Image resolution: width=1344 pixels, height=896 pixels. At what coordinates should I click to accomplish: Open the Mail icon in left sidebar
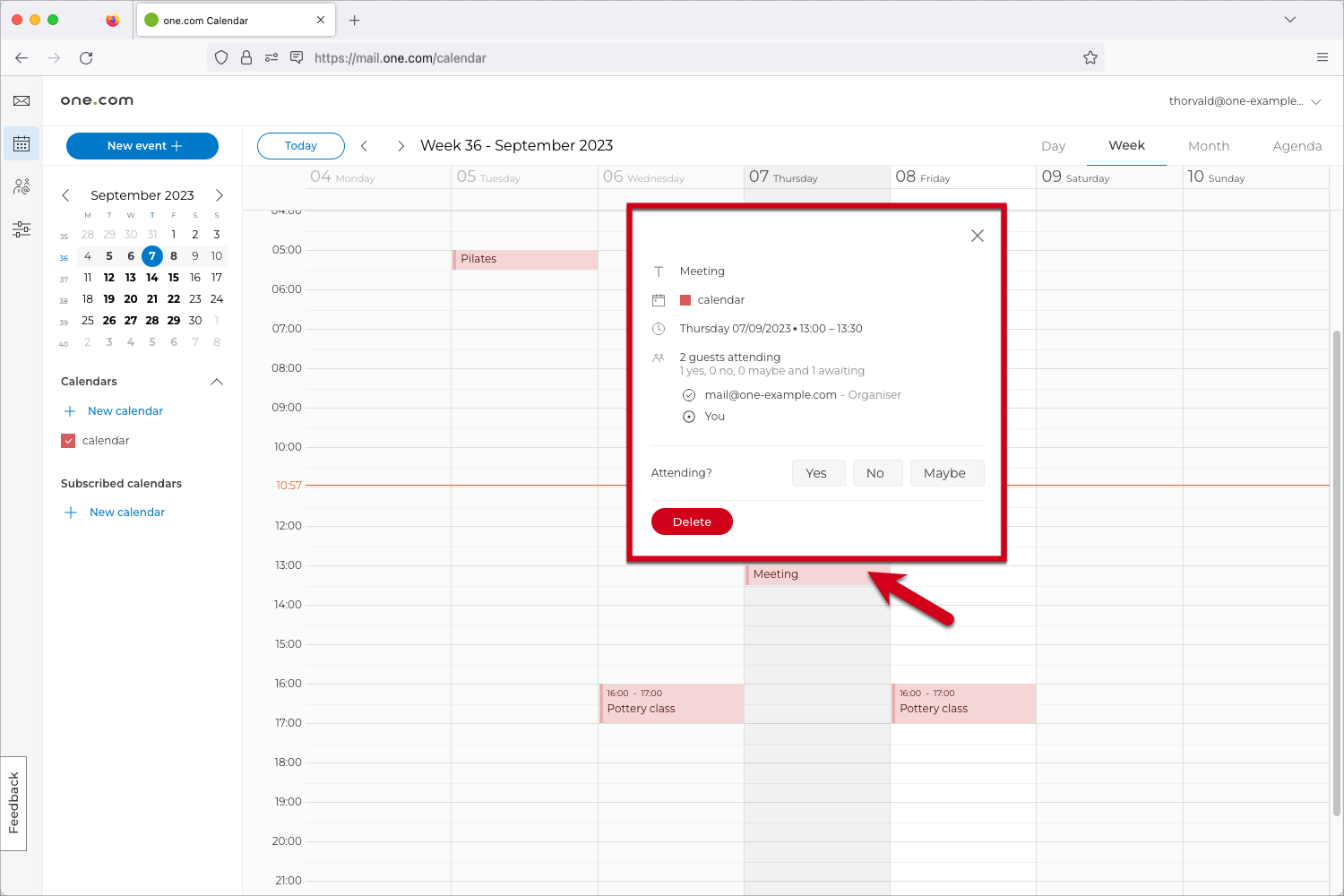[22, 101]
